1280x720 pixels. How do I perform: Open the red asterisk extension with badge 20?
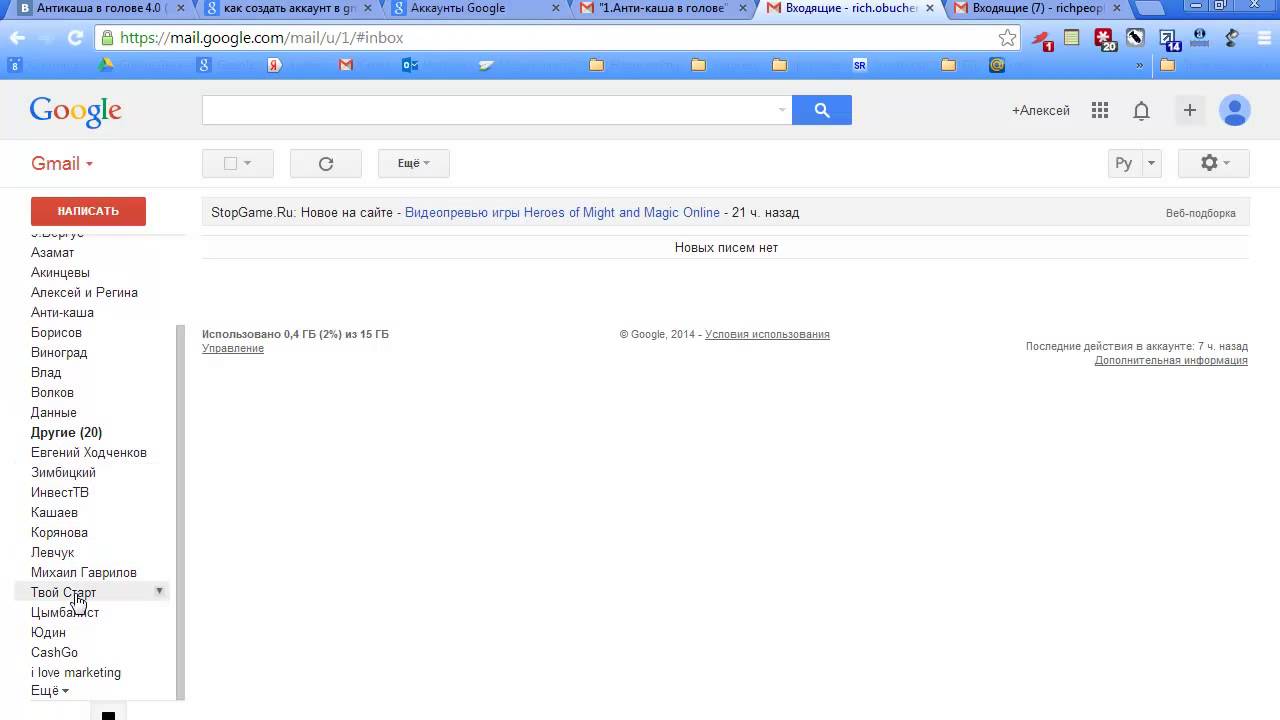[x=1104, y=40]
